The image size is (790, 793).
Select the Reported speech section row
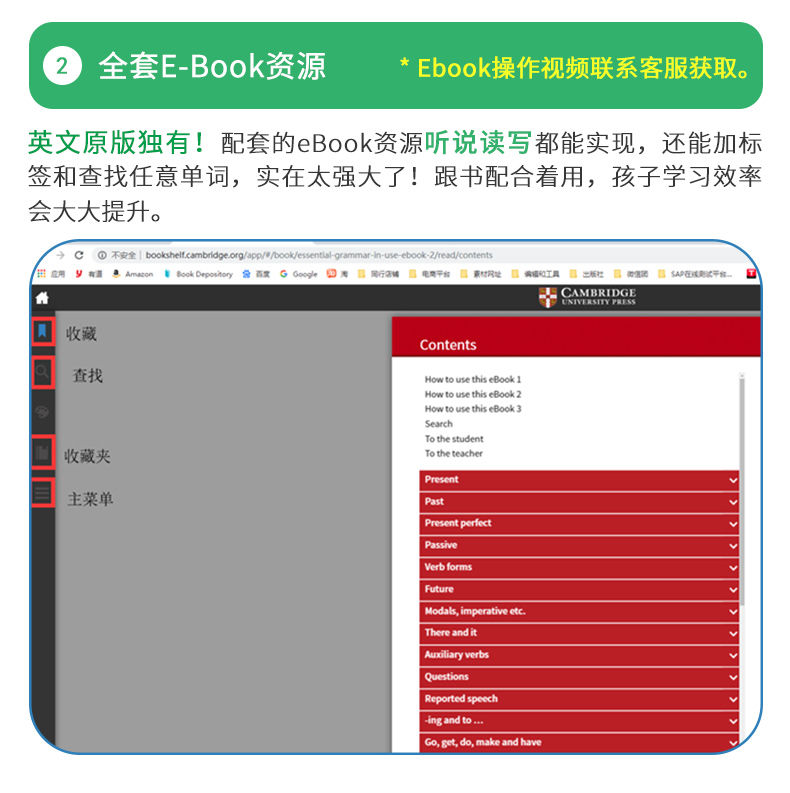(x=579, y=699)
